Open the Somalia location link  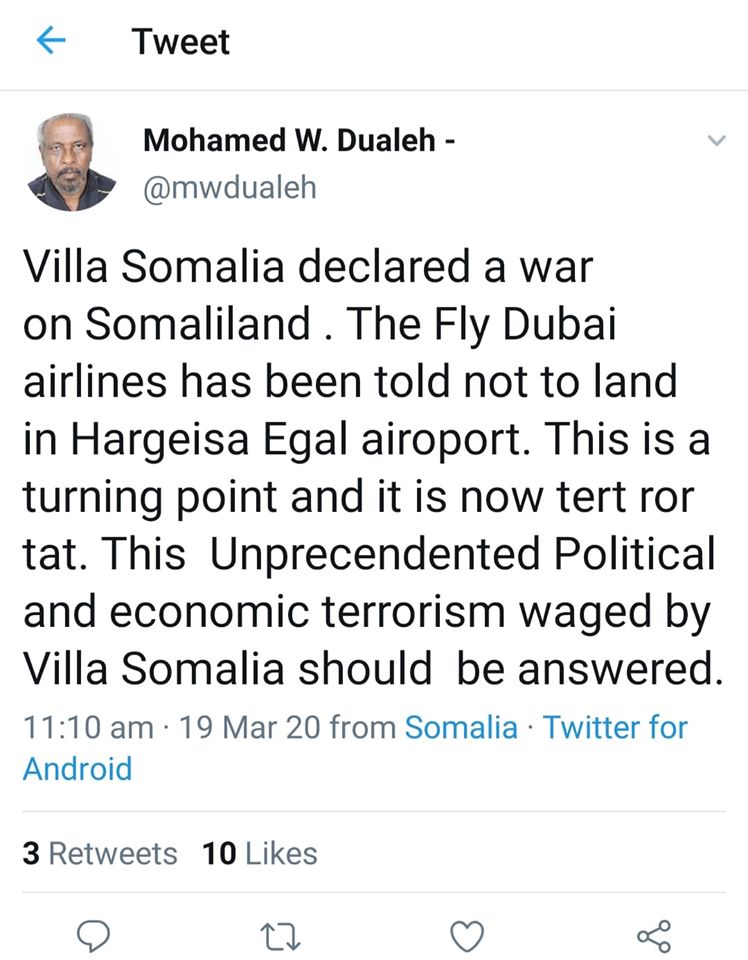tap(460, 727)
